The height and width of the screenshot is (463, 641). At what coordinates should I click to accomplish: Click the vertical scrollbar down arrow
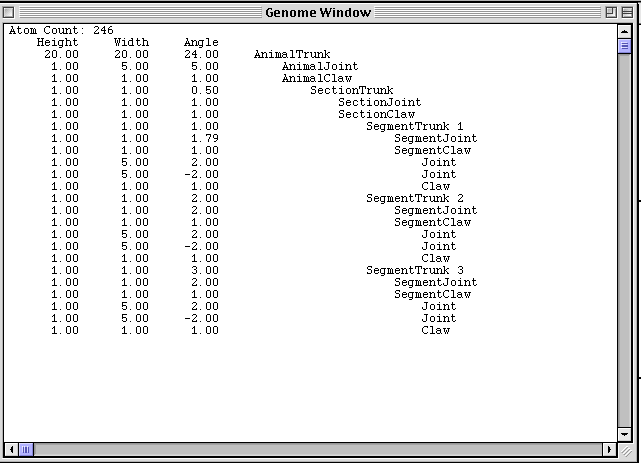[624, 434]
